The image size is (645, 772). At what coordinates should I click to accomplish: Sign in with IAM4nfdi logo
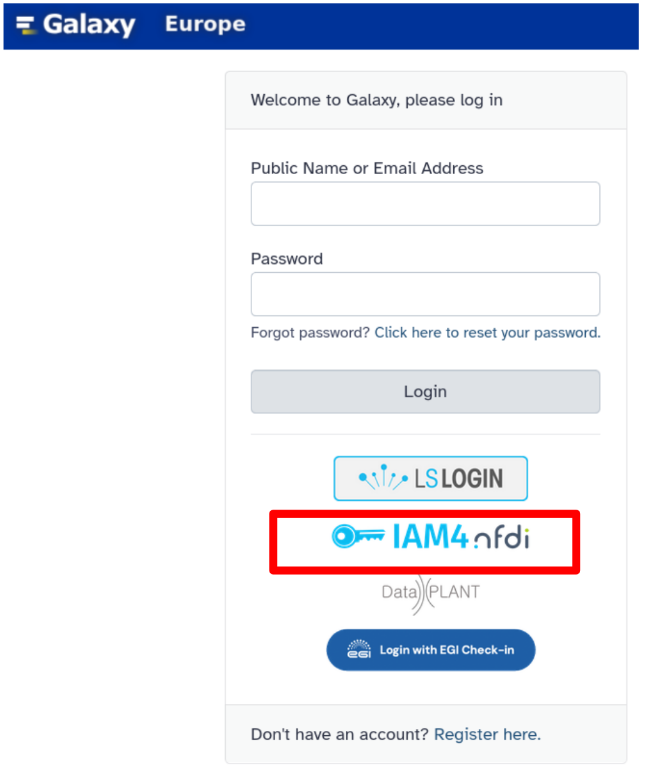tap(430, 537)
